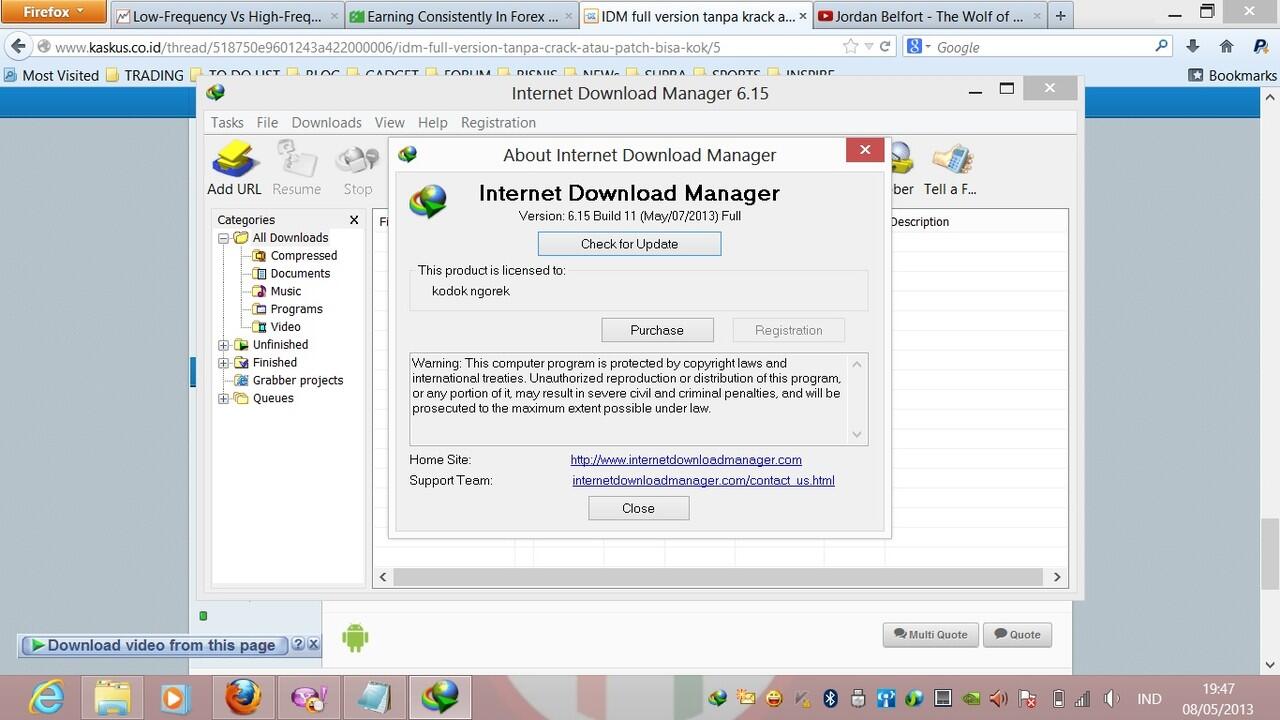Click the Tell a Friend toolbar icon
The image size is (1280, 720).
pyautogui.click(x=951, y=160)
